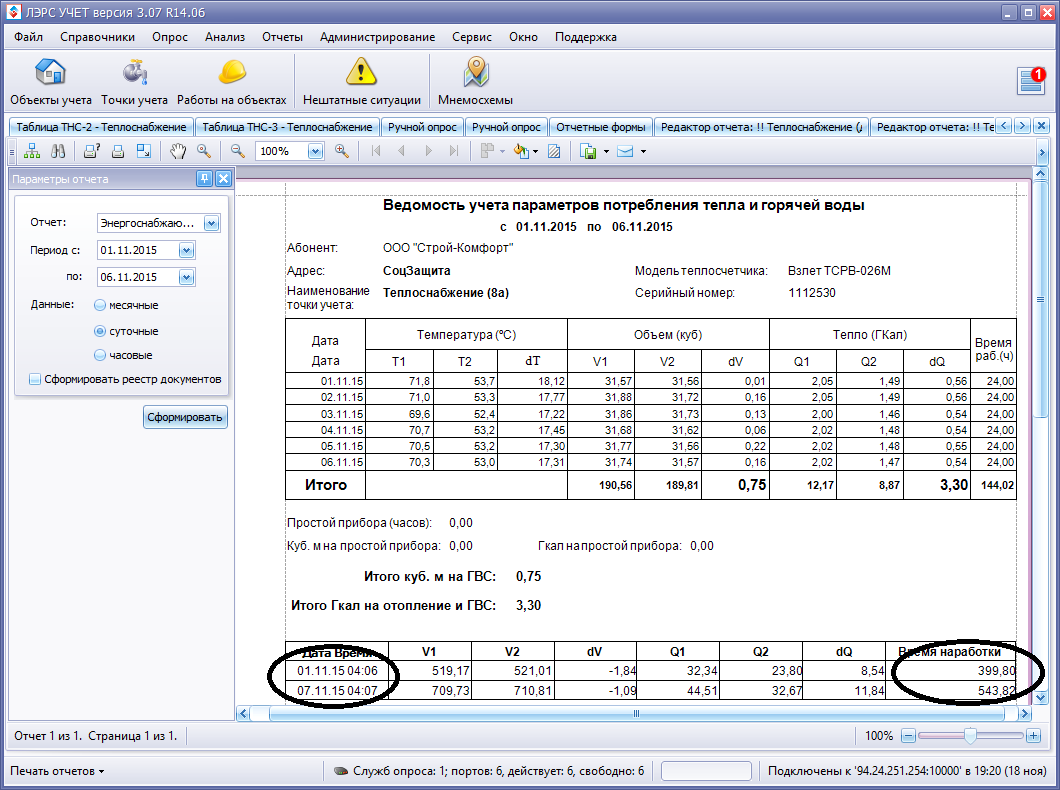Close the Параметры отчета panel

[x=223, y=178]
